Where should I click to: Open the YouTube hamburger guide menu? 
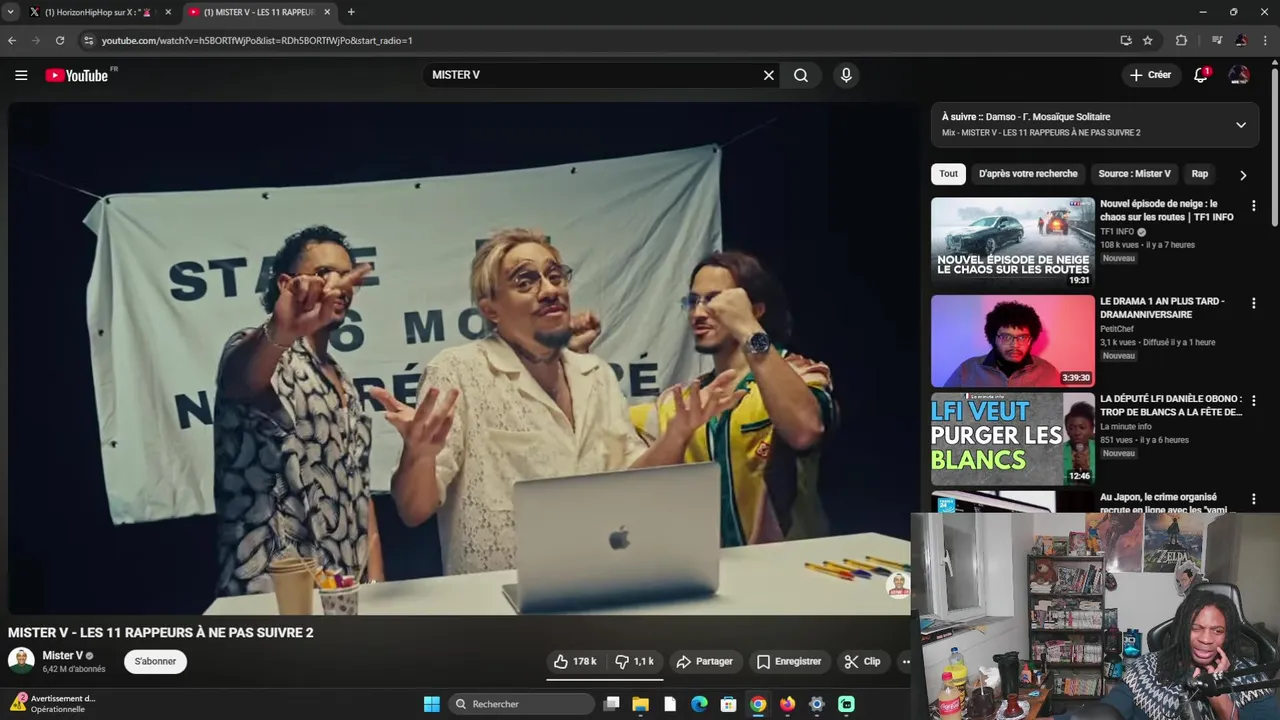click(x=21, y=75)
